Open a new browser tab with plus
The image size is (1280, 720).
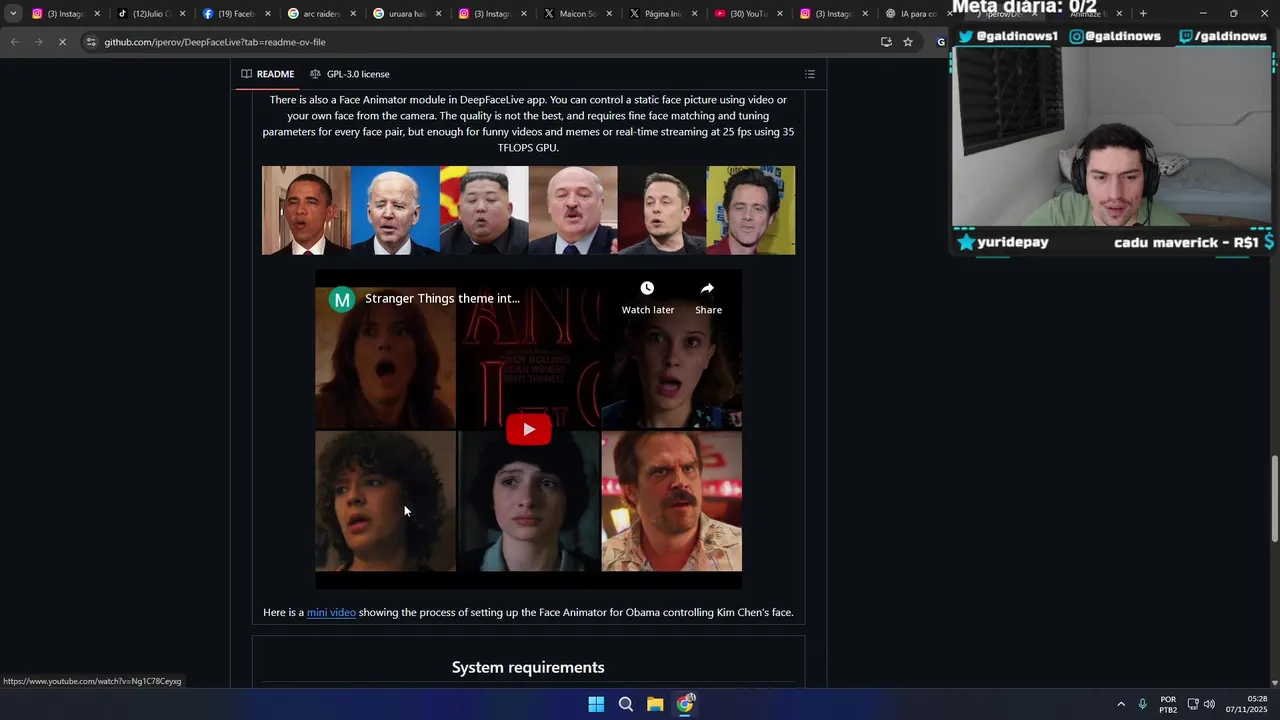tap(1143, 14)
